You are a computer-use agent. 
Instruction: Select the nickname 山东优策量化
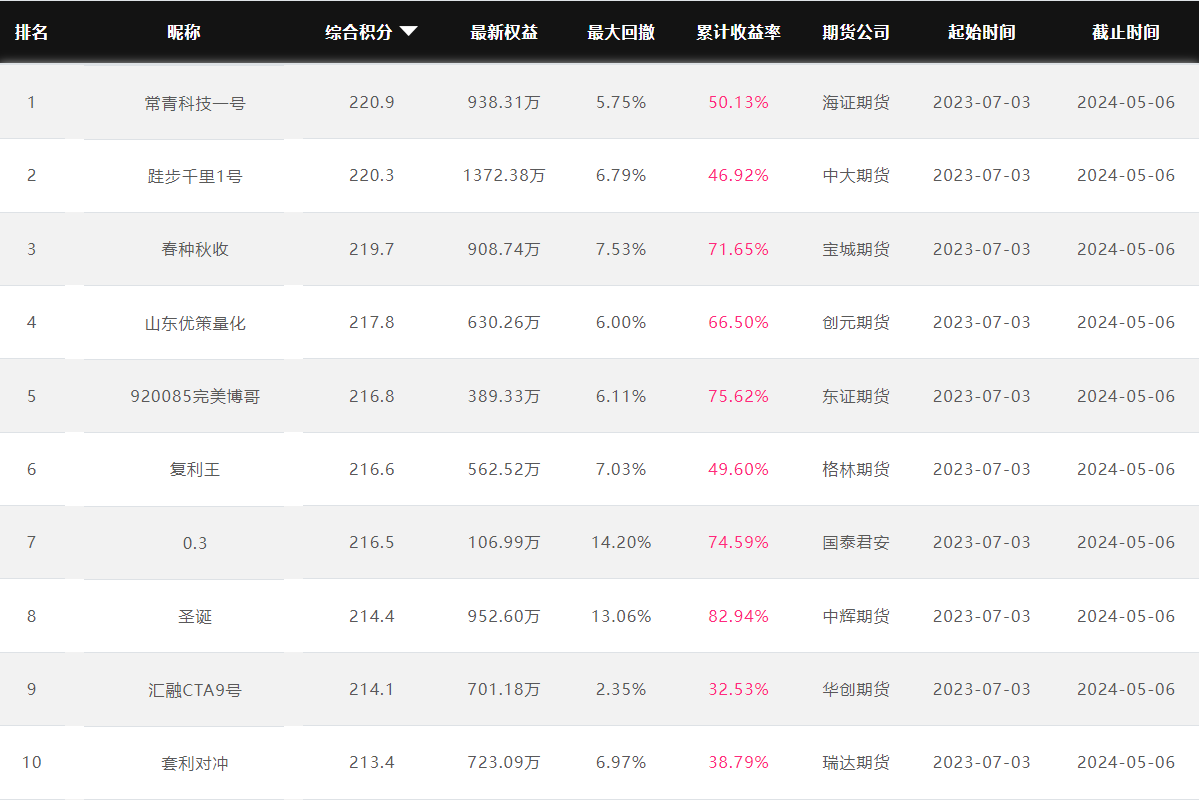(x=195, y=323)
